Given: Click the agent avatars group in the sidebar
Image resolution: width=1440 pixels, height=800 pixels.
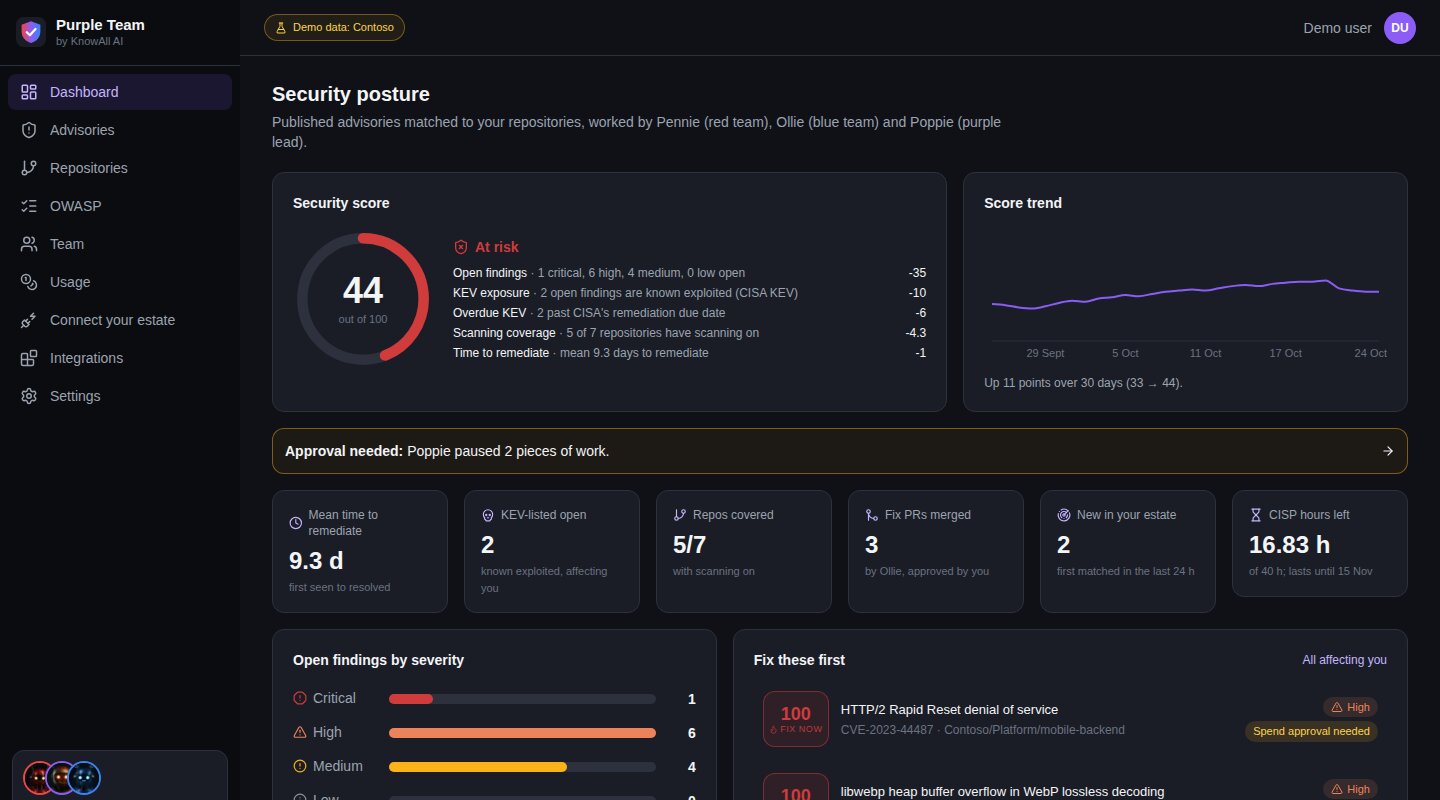Looking at the screenshot, I should pyautogui.click(x=63, y=777).
